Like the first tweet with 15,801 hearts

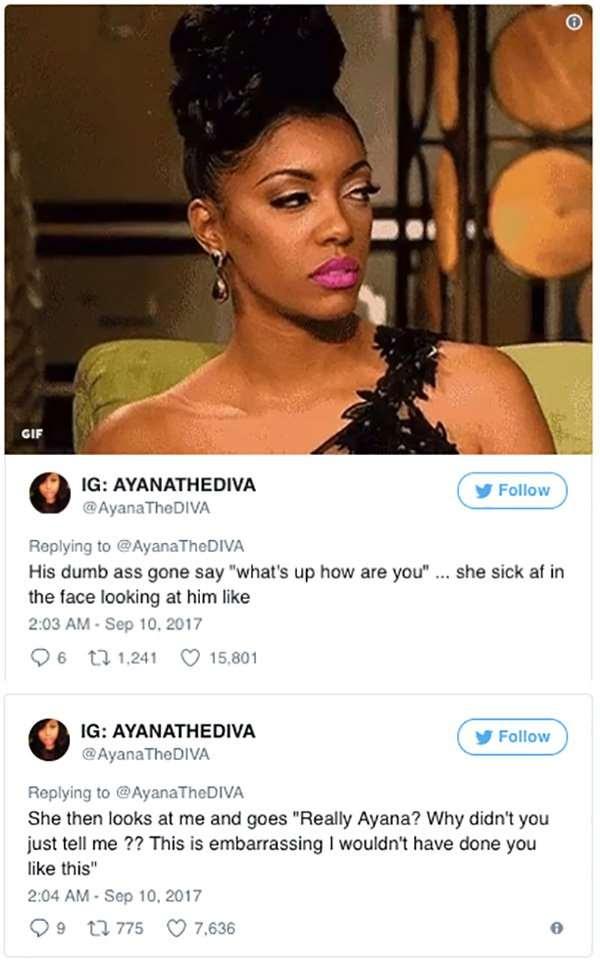[190, 658]
